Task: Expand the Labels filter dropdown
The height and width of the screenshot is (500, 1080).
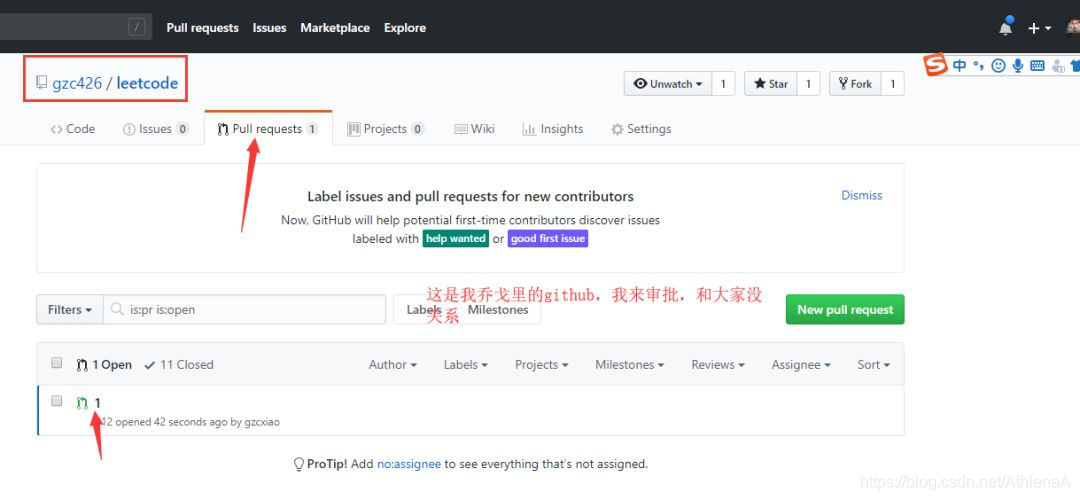Action: pos(466,365)
